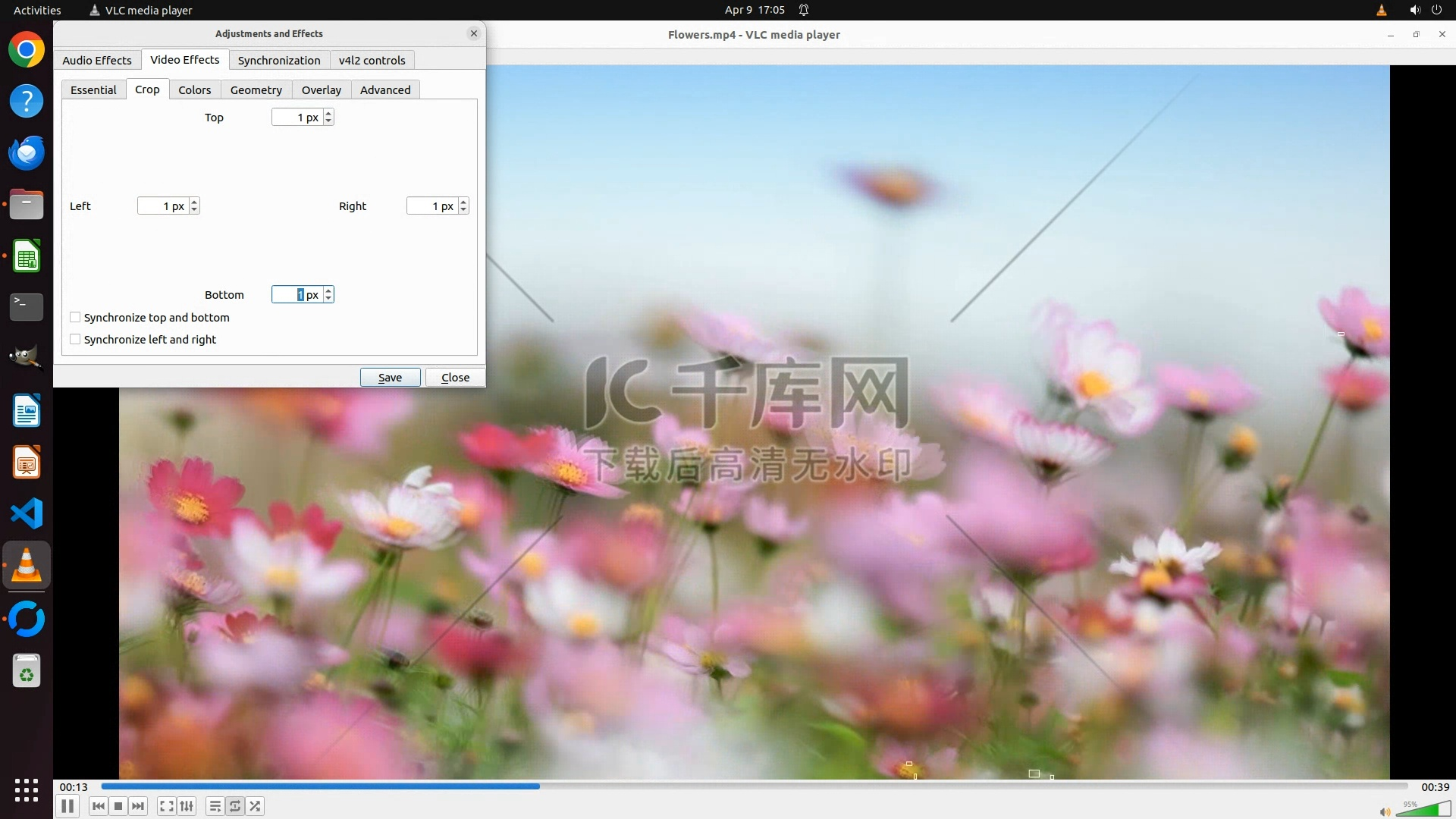This screenshot has height=819, width=1456.
Task: Switch to the Colors tab
Action: [194, 89]
